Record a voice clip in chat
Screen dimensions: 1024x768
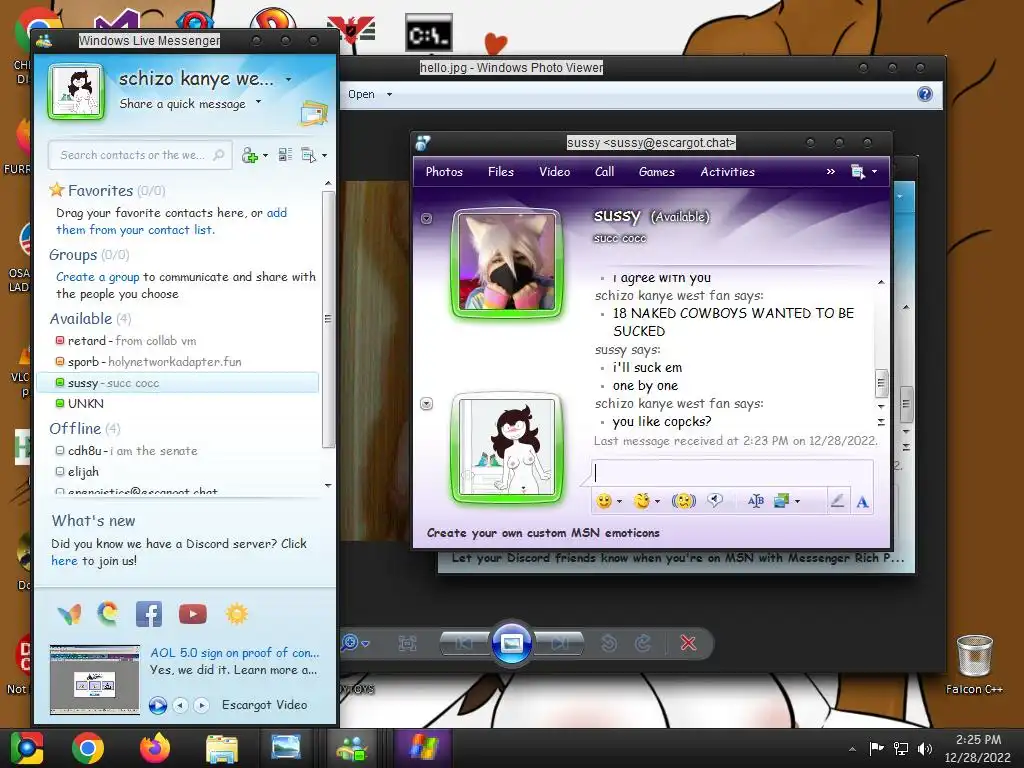(x=715, y=501)
